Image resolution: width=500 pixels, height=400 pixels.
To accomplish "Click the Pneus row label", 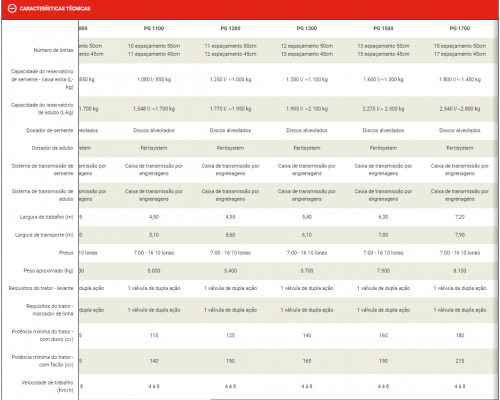I will (x=66, y=253).
